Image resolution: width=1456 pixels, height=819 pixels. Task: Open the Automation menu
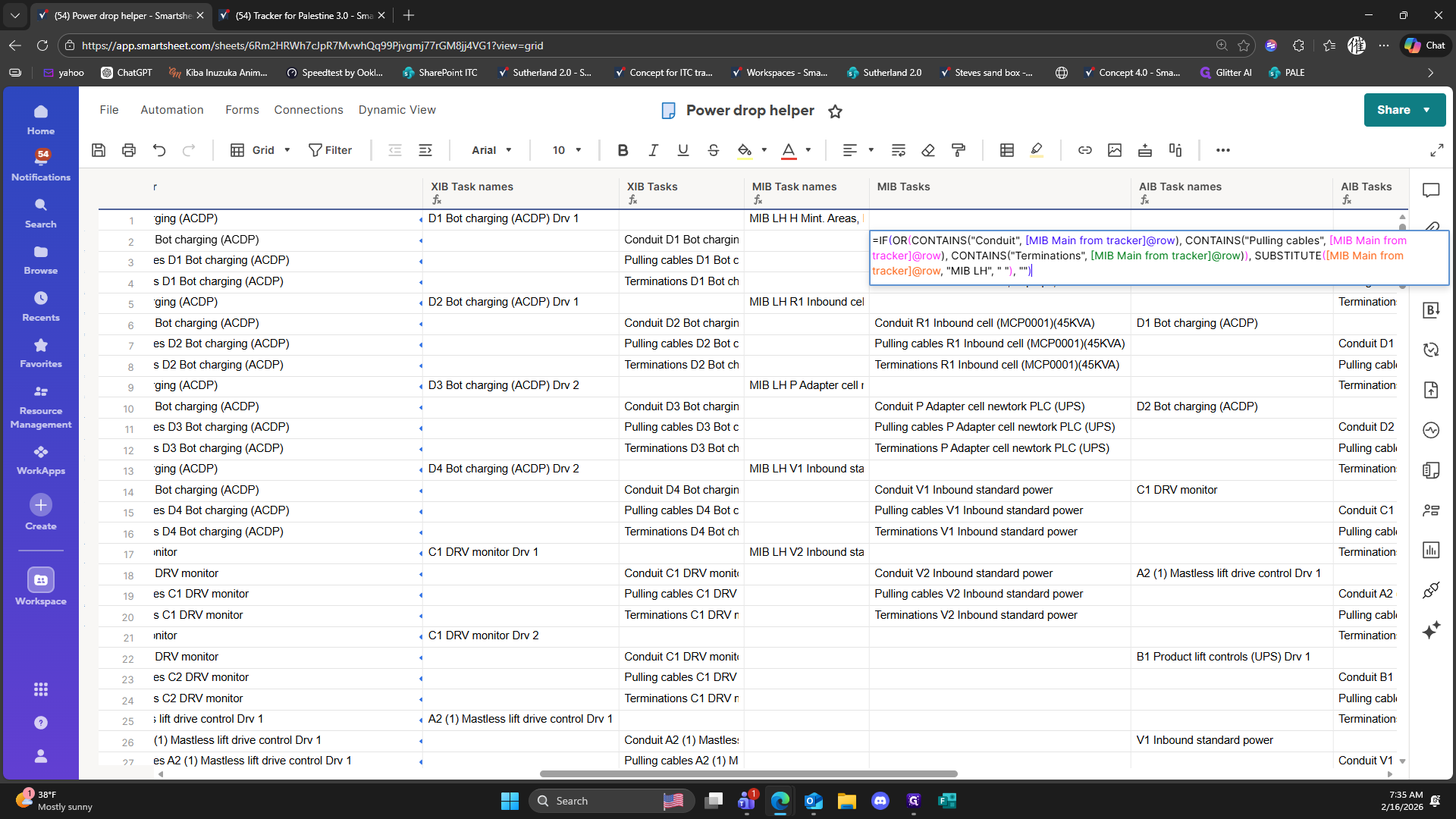coord(172,110)
